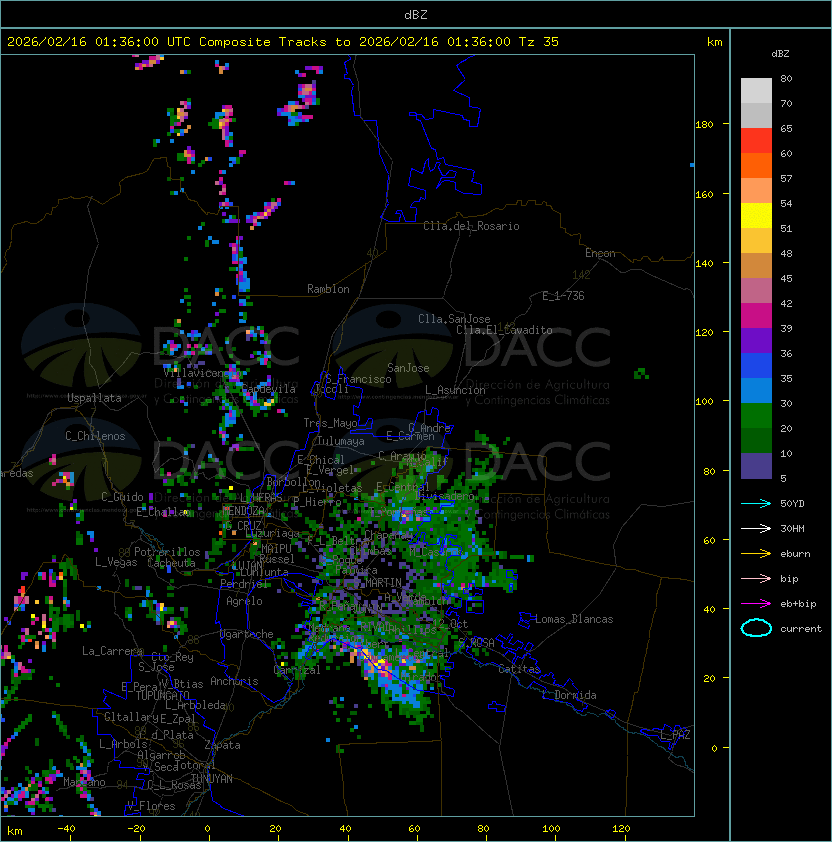The width and height of the screenshot is (832, 842).
Task: Pick the light gray 70-80 dBZ band
Action: pos(756,90)
